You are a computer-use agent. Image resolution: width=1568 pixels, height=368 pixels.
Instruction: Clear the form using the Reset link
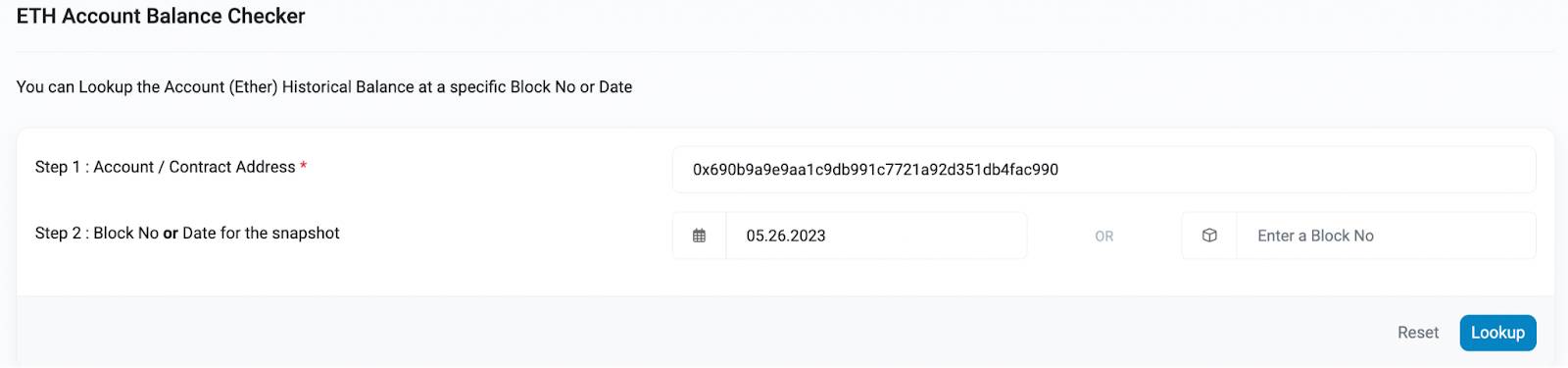(1418, 333)
